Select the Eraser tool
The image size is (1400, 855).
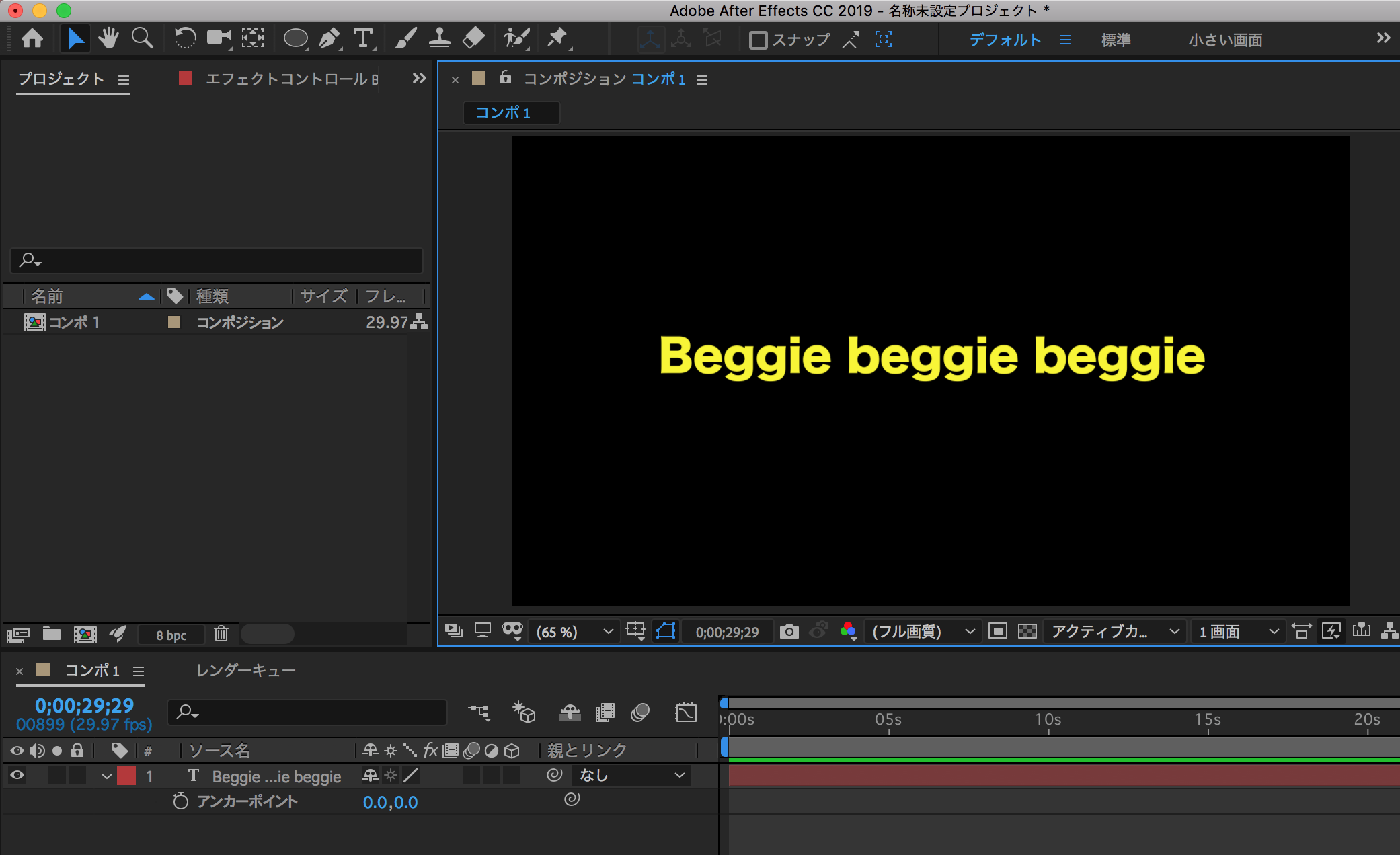473,38
